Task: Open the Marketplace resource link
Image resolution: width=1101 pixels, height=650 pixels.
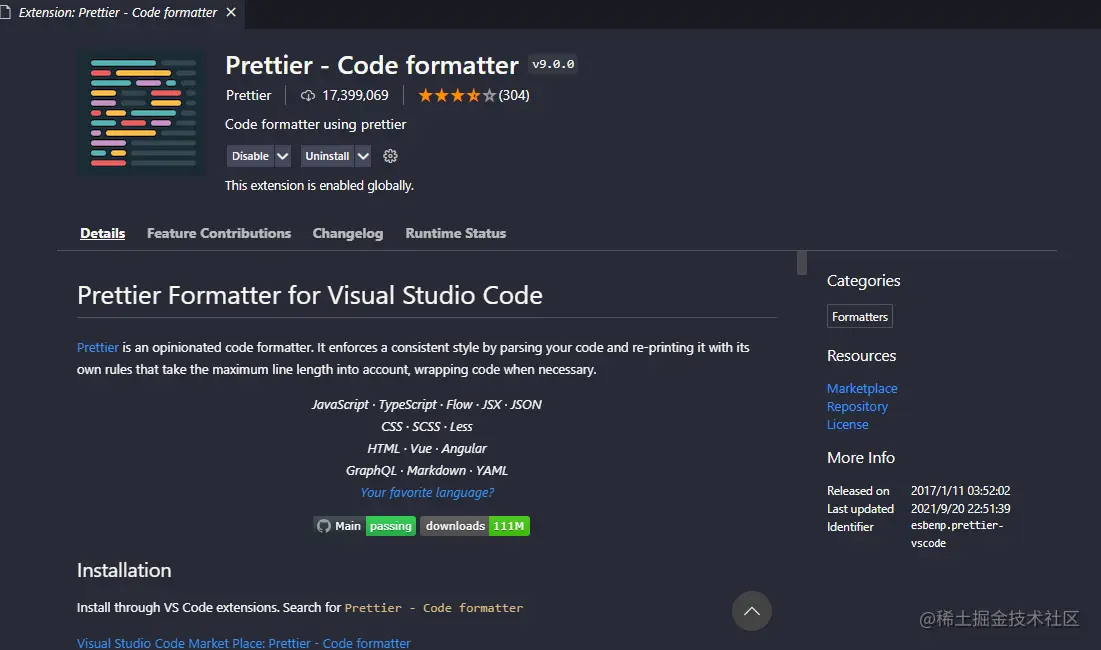Action: click(x=862, y=388)
